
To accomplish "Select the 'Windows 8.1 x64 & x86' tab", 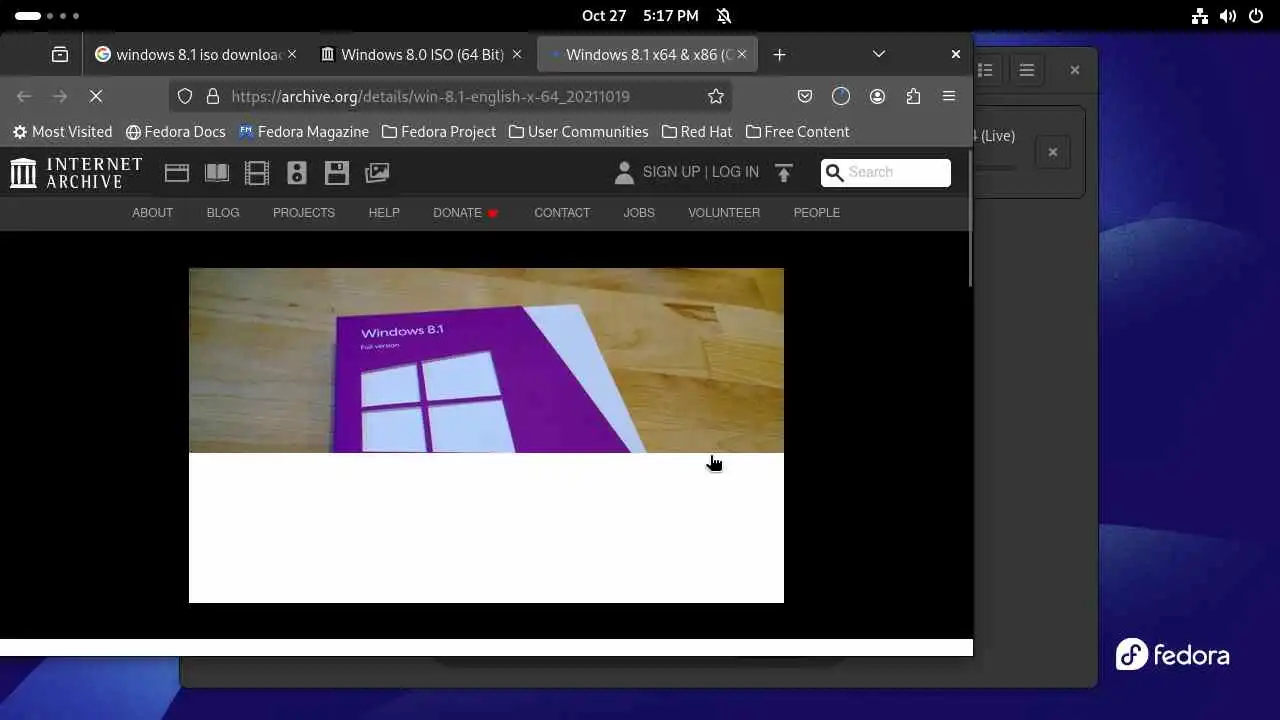I will tap(647, 54).
